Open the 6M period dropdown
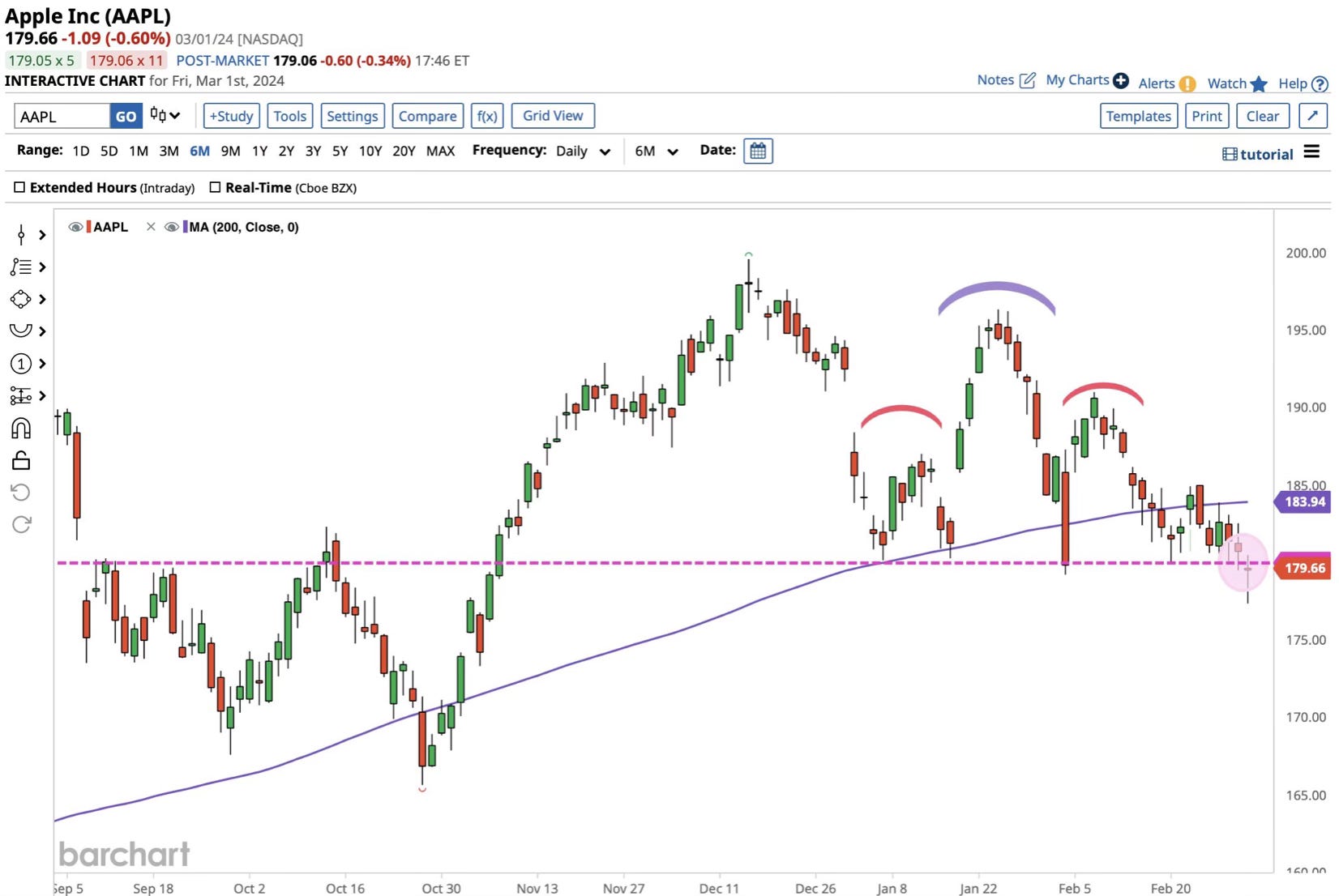The height and width of the screenshot is (896, 1339). [656, 151]
